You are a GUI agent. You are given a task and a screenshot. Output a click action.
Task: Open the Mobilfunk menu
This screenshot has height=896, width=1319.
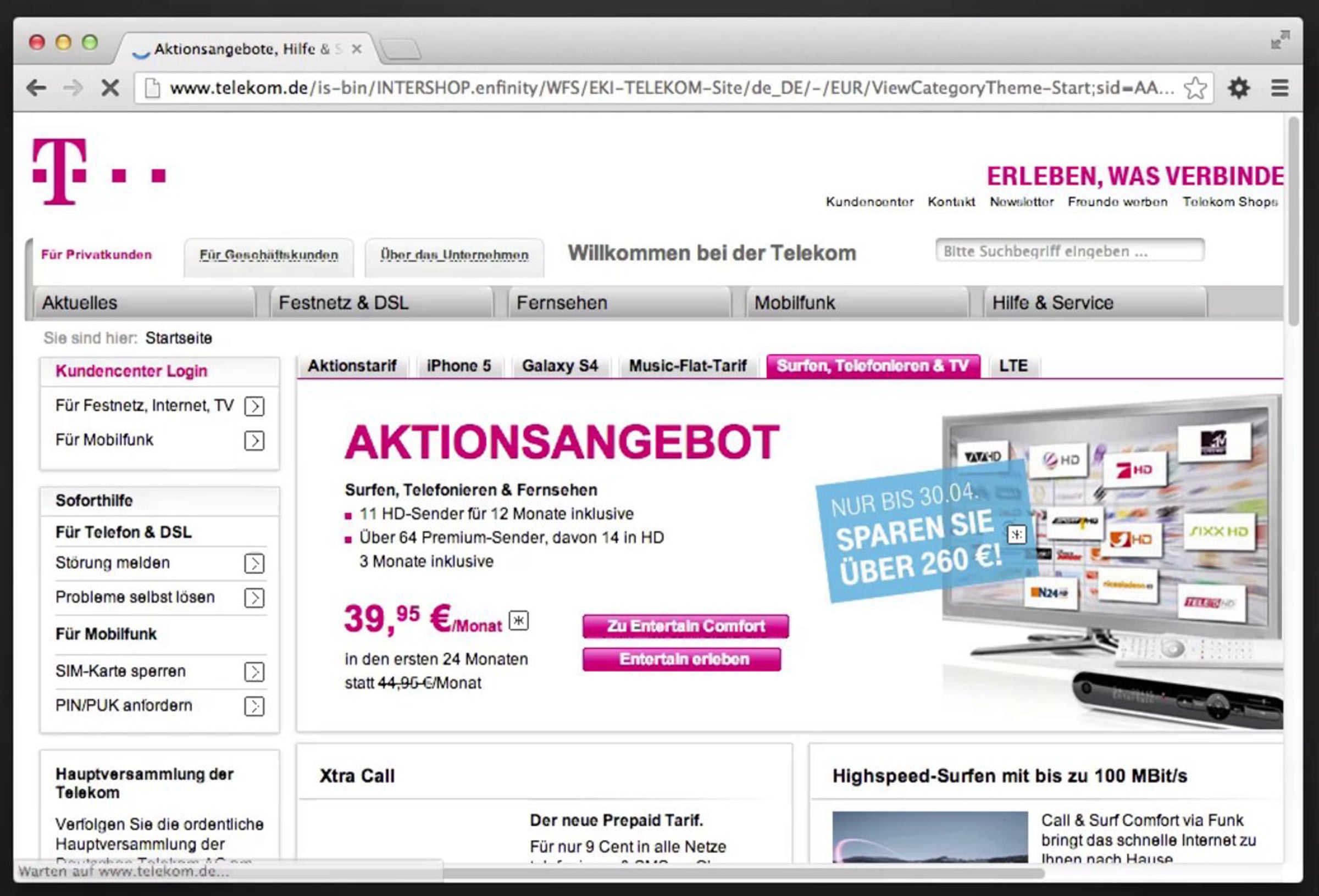click(x=857, y=303)
